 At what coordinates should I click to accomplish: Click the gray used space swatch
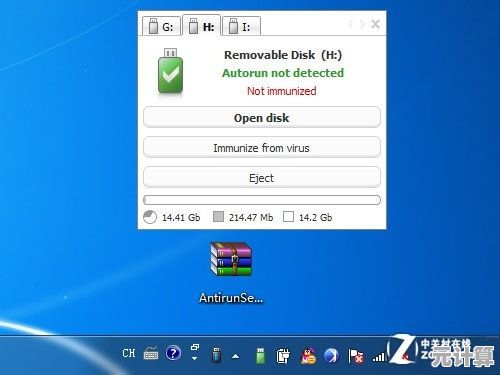[218, 217]
